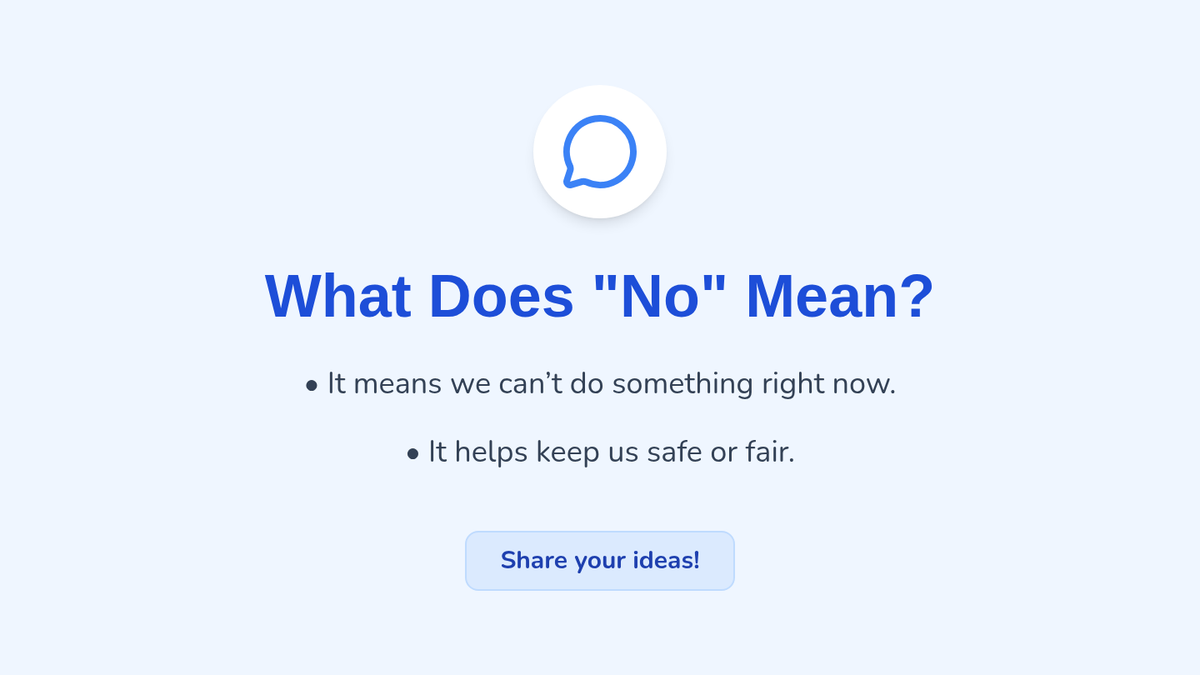
Task: Click the bullet dot before "It helps"
Action: point(413,454)
